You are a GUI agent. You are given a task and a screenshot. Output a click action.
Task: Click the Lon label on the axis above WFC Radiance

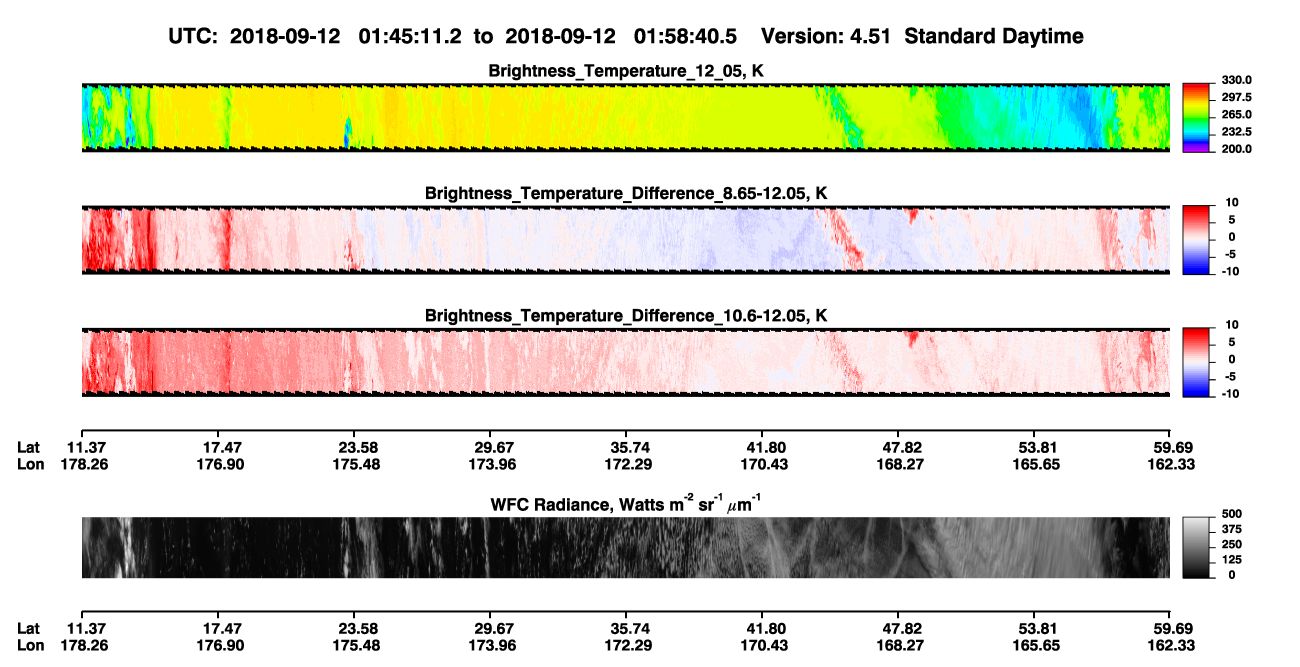click(29, 465)
